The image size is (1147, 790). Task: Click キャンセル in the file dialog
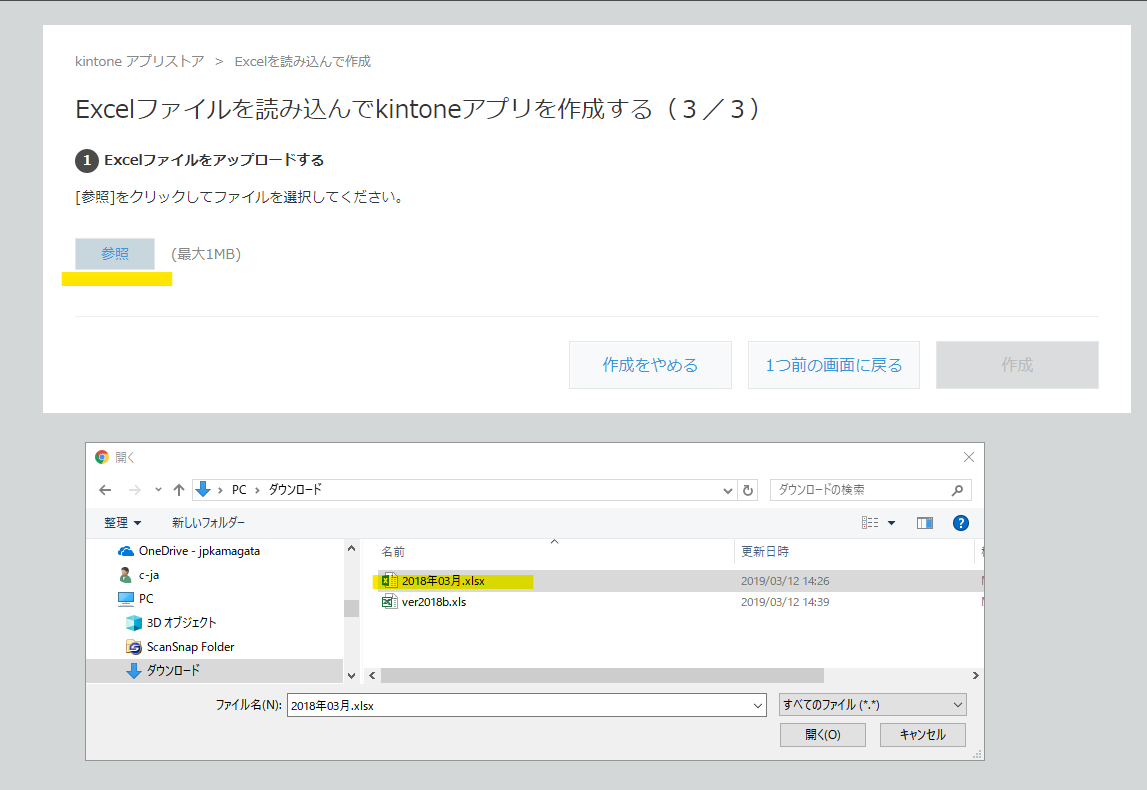[x=922, y=734]
